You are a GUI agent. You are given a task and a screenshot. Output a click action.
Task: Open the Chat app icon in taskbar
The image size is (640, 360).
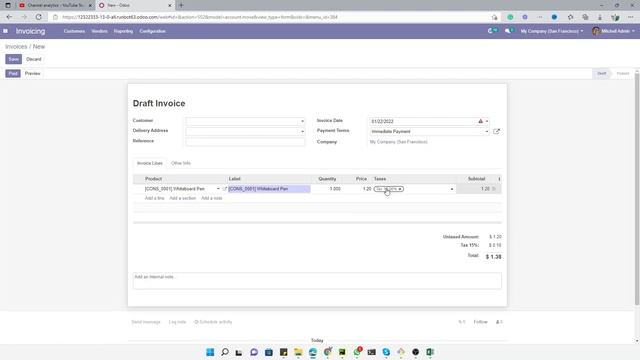pyautogui.click(x=254, y=352)
